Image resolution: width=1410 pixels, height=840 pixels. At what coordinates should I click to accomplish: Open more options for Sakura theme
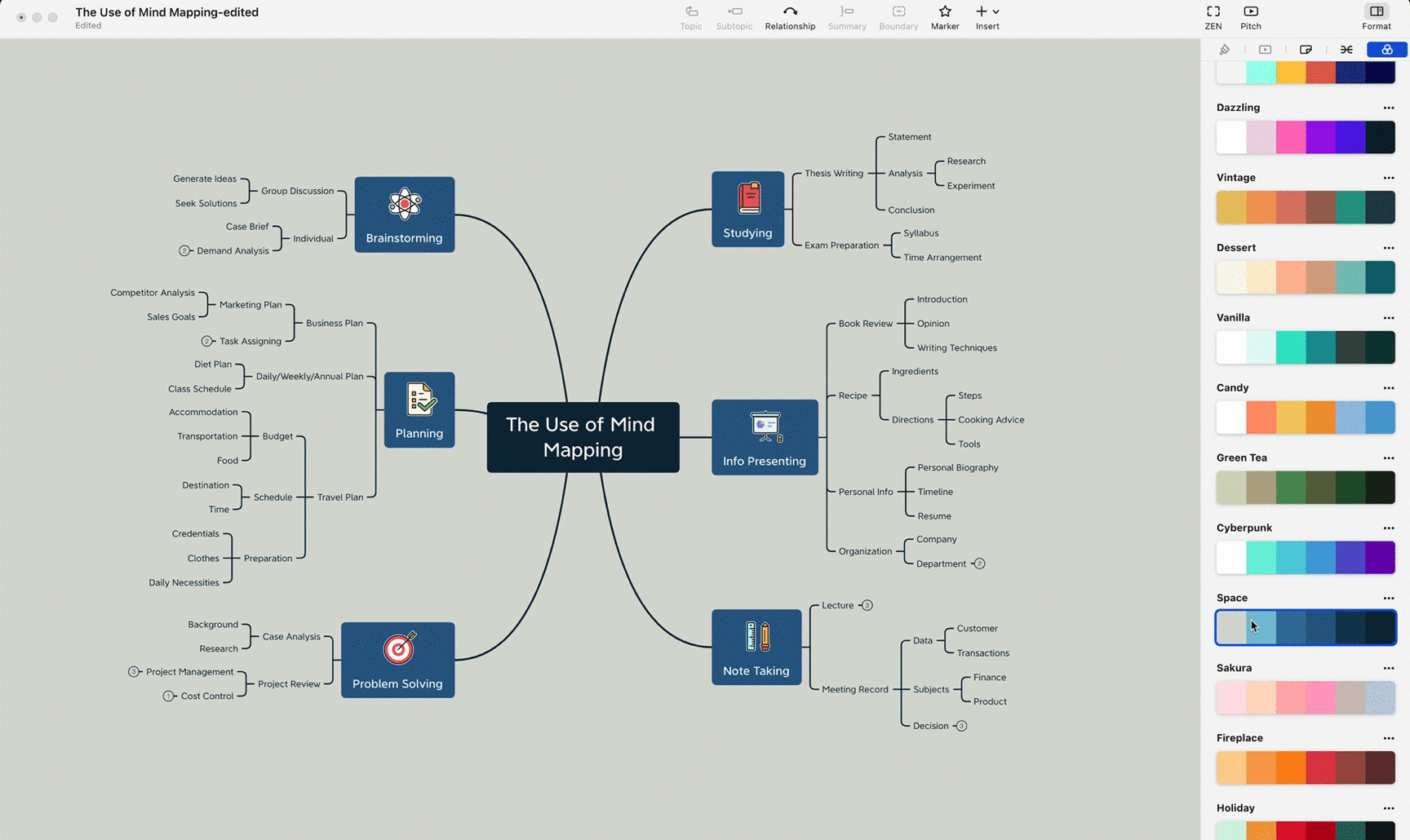pos(1388,669)
